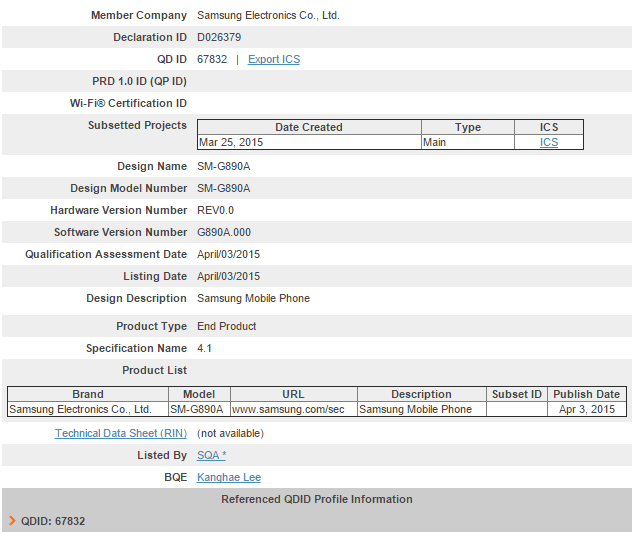
Task: Click the Date Created column header
Action: click(x=309, y=127)
